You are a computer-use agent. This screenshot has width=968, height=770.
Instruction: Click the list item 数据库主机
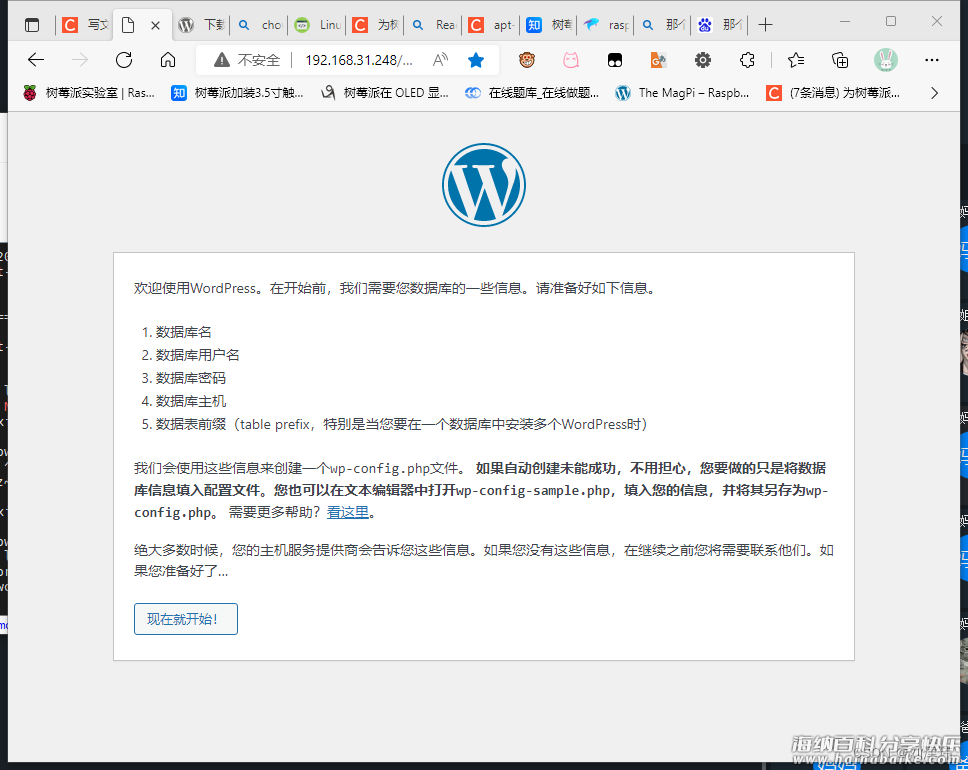191,401
